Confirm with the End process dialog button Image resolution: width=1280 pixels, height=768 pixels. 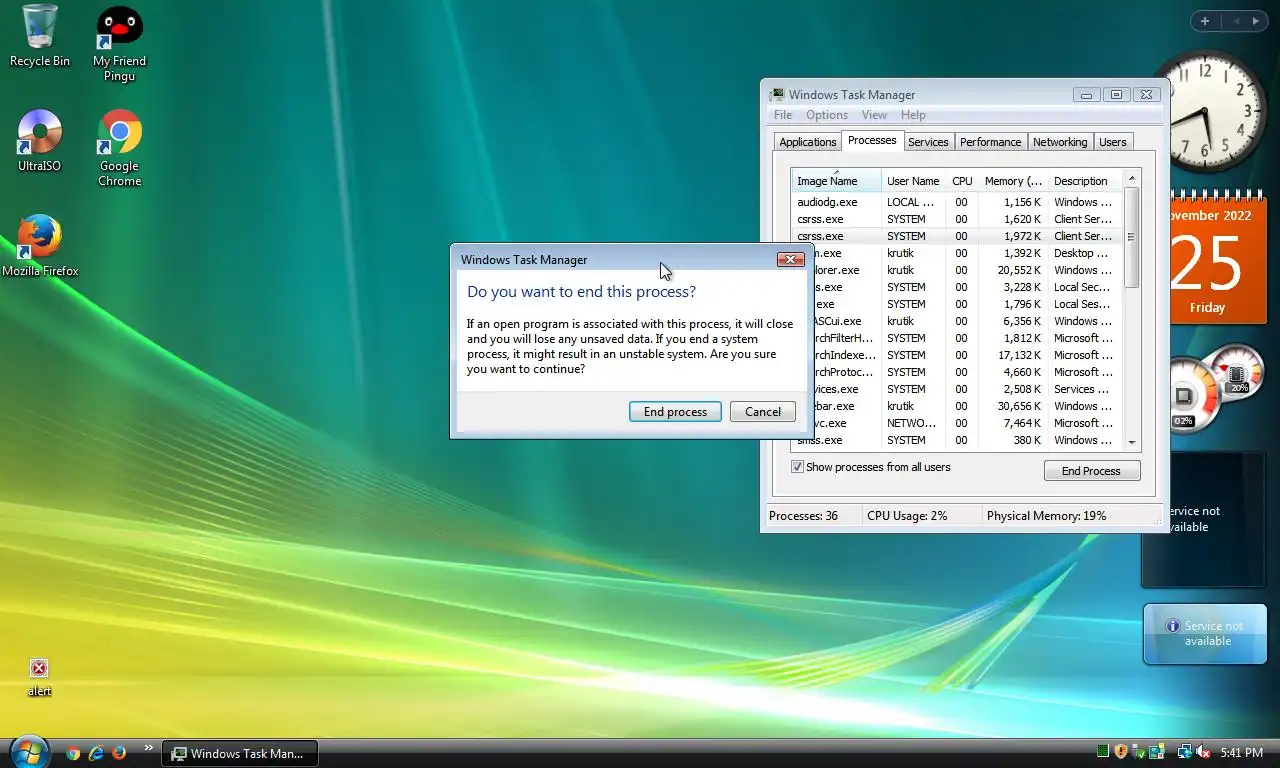[675, 412]
